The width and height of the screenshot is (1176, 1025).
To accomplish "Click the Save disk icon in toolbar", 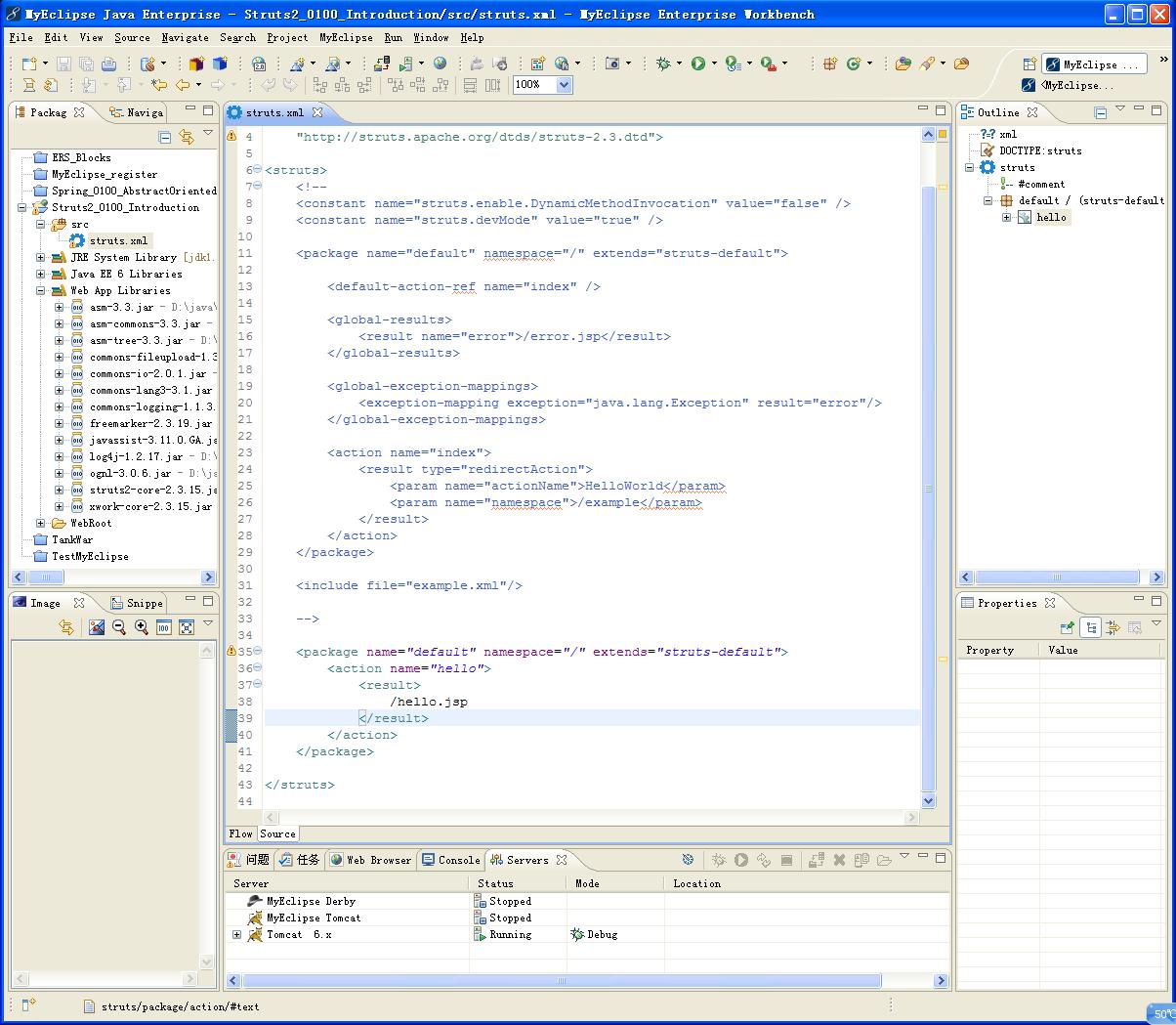I will click(63, 64).
